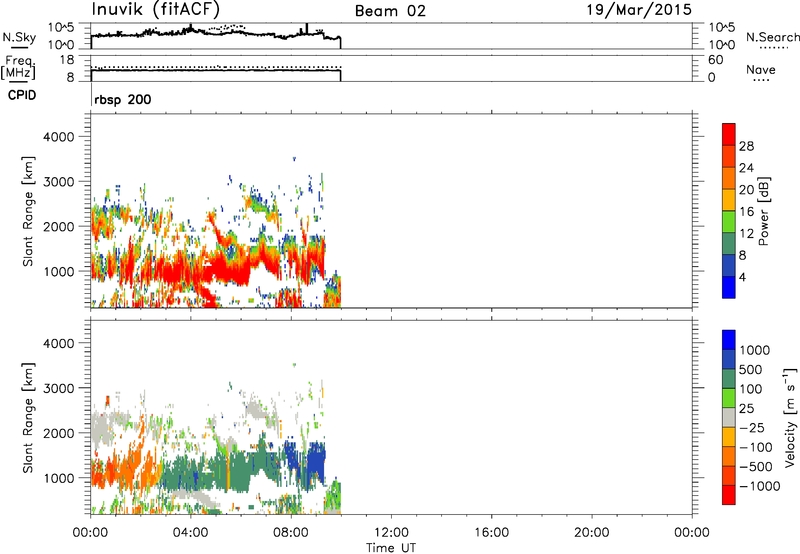Click the Power [dB] colorbar label
Screen dimensions: 800x554
click(763, 211)
